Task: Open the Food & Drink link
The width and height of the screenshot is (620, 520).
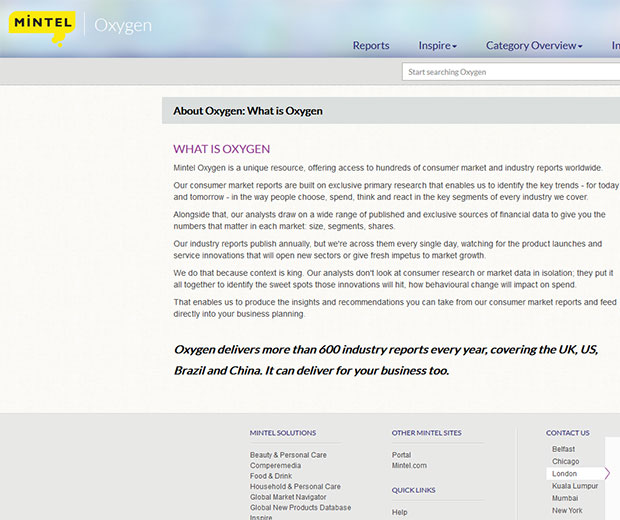Action: [x=271, y=476]
